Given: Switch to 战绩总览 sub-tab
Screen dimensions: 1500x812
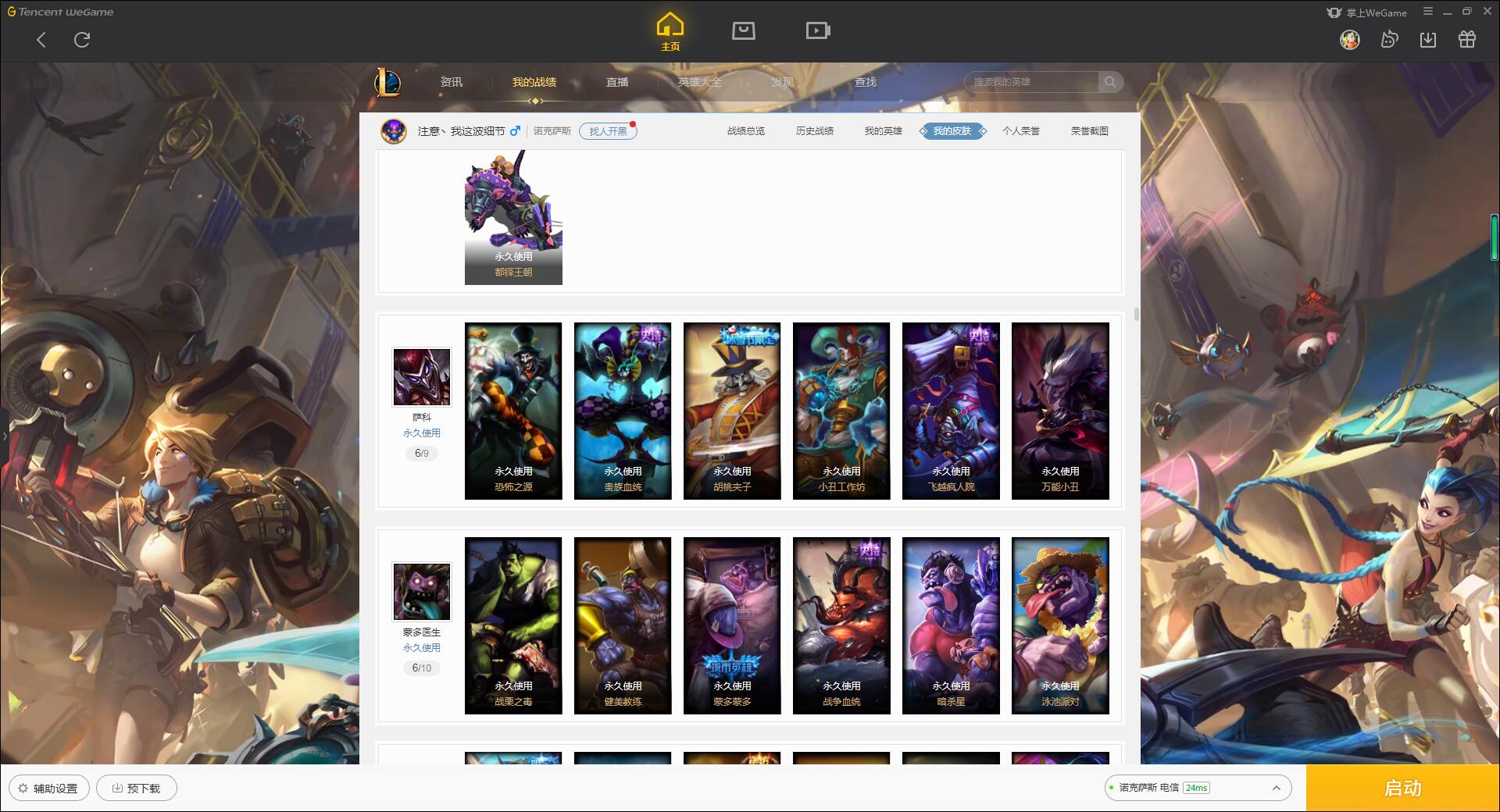Looking at the screenshot, I should [746, 131].
